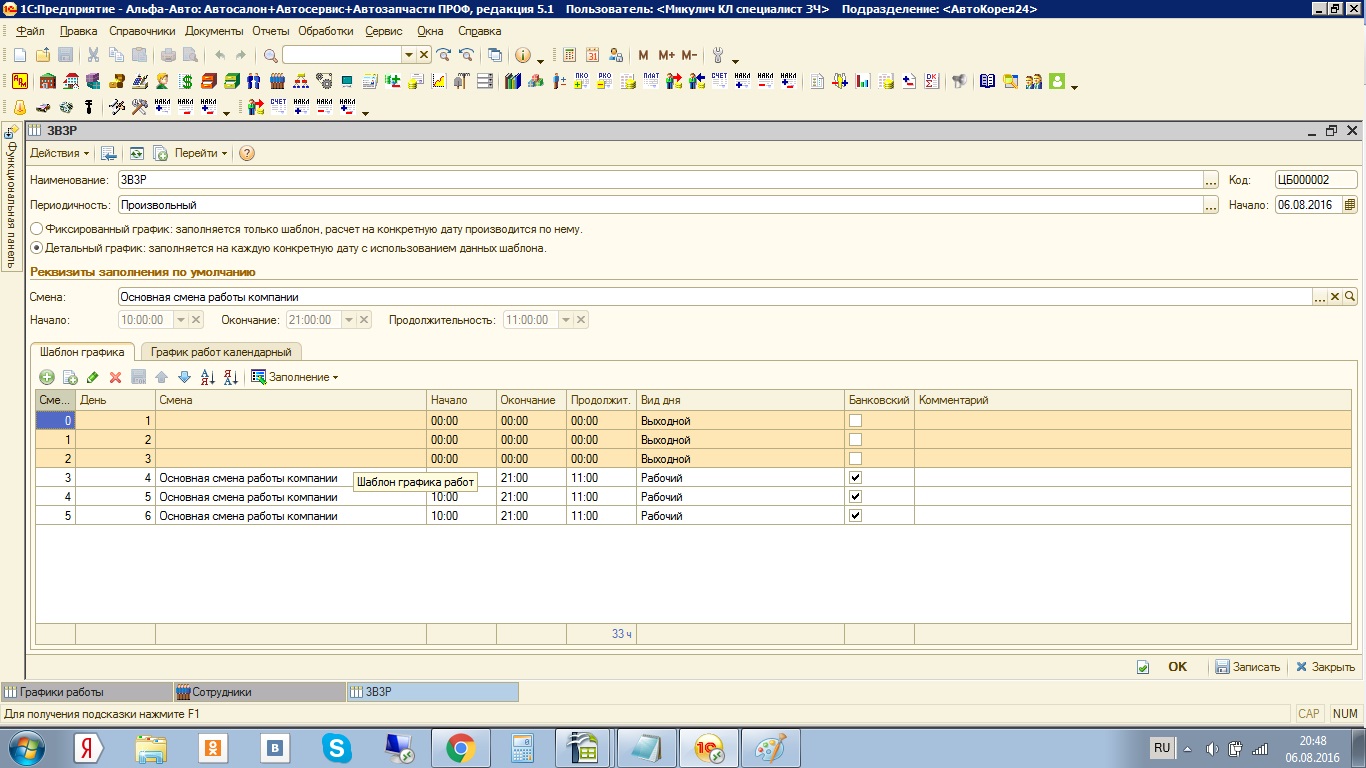This screenshot has width=1366, height=768.
Task: Open calendar picker for Начало date
Action: [x=1350, y=205]
